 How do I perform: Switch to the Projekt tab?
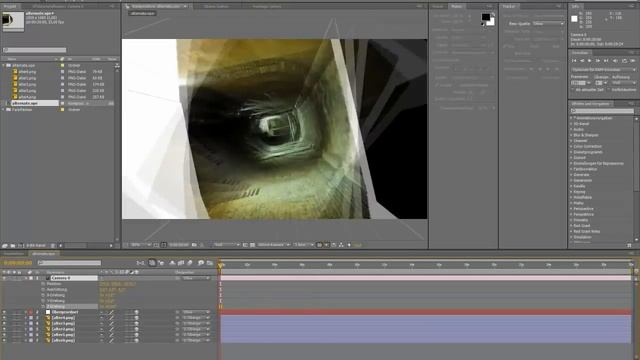tap(10, 7)
